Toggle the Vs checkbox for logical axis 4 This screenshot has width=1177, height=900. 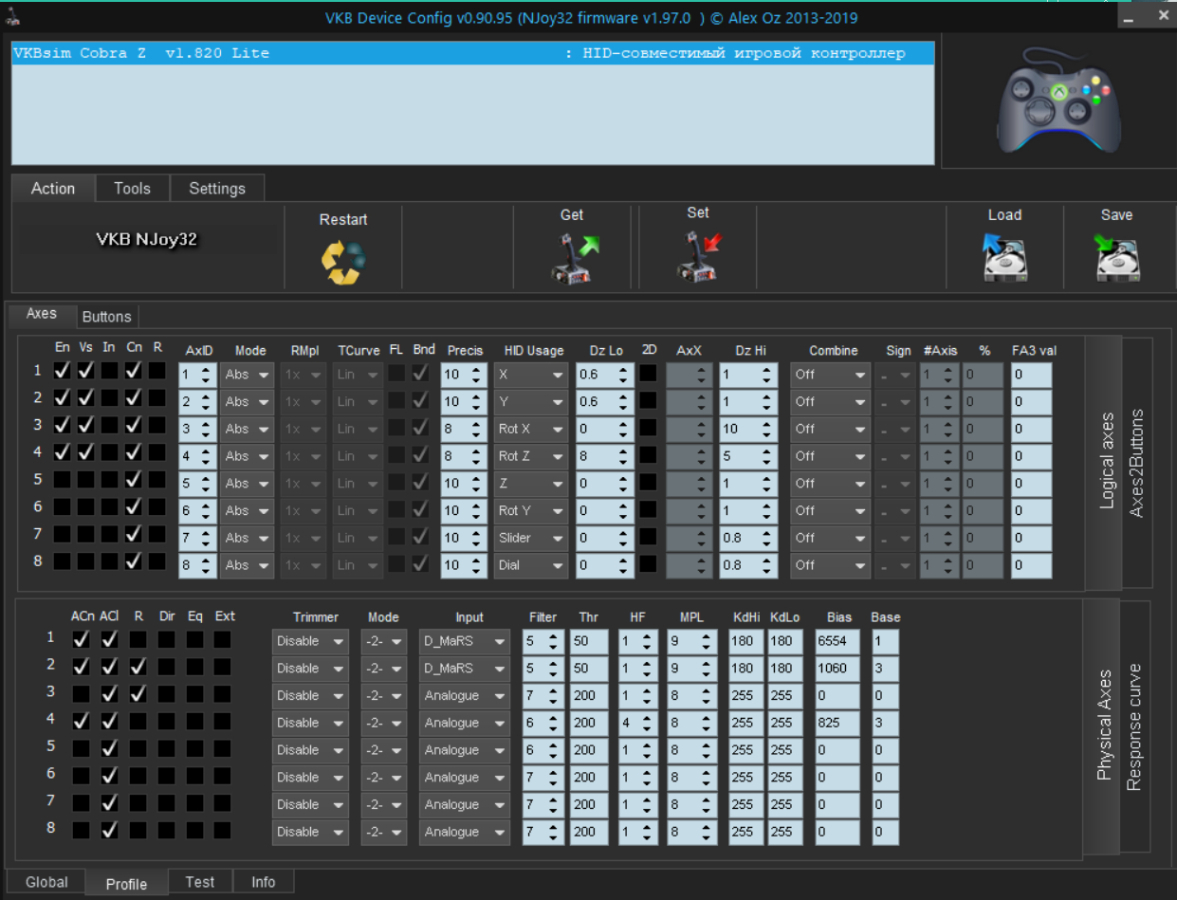pos(86,452)
